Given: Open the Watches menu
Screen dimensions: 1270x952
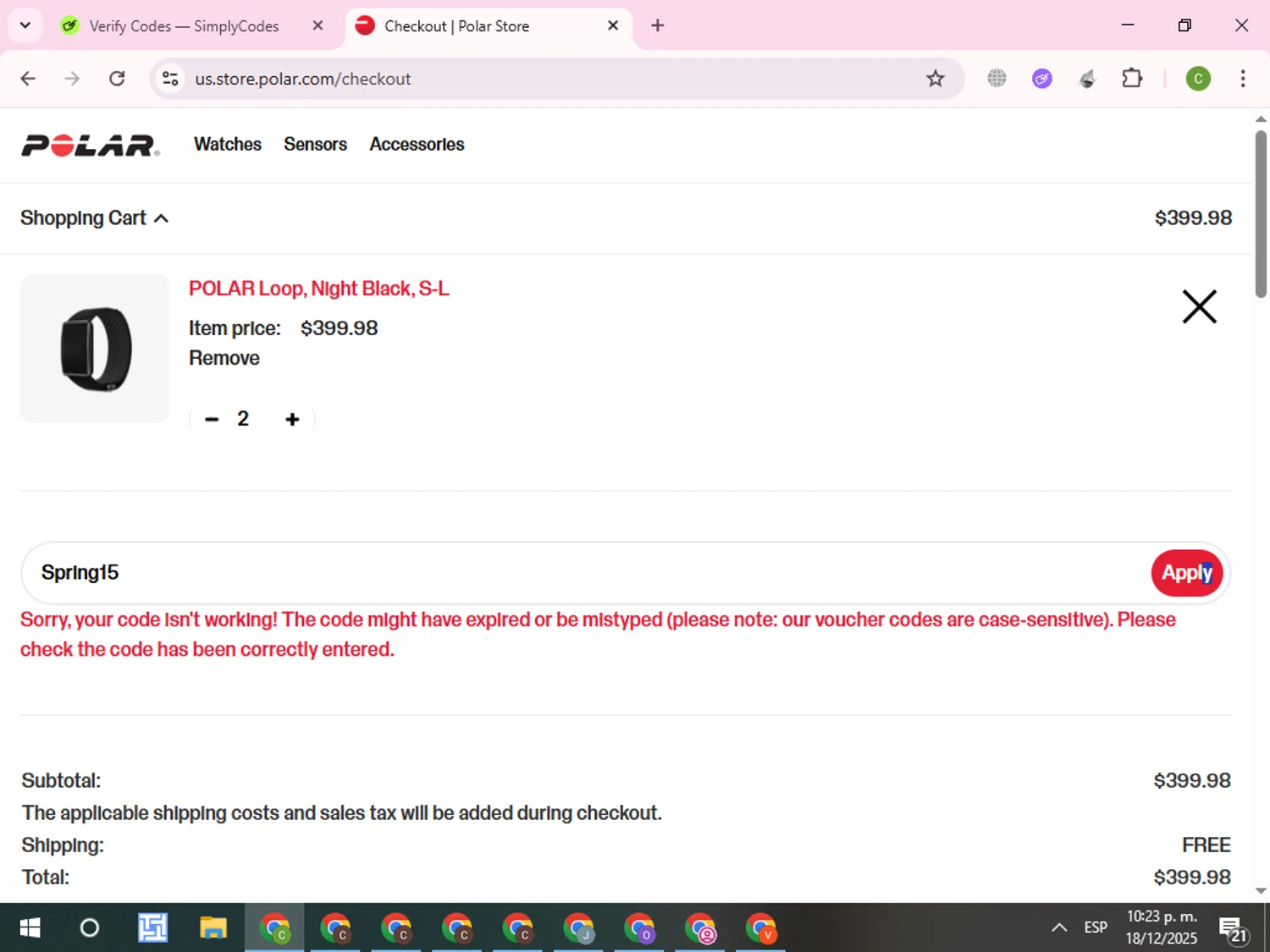Looking at the screenshot, I should click(x=228, y=145).
